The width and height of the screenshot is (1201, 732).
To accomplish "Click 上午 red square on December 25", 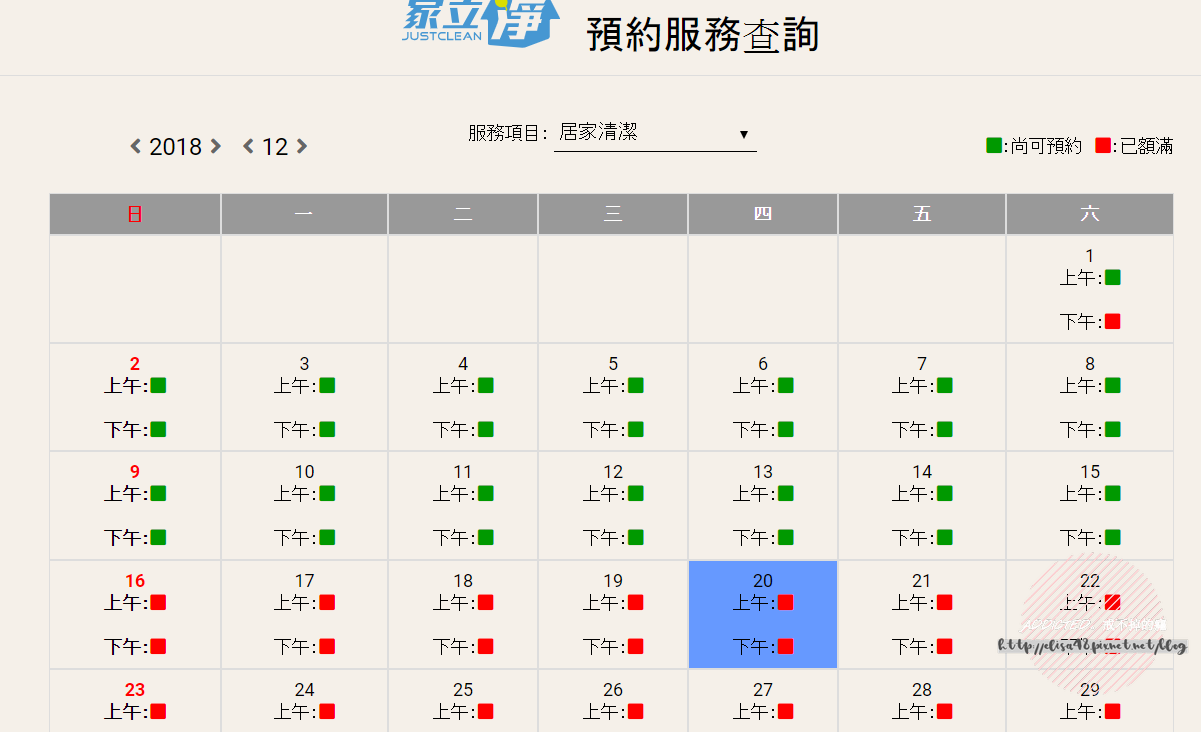I will tap(485, 712).
